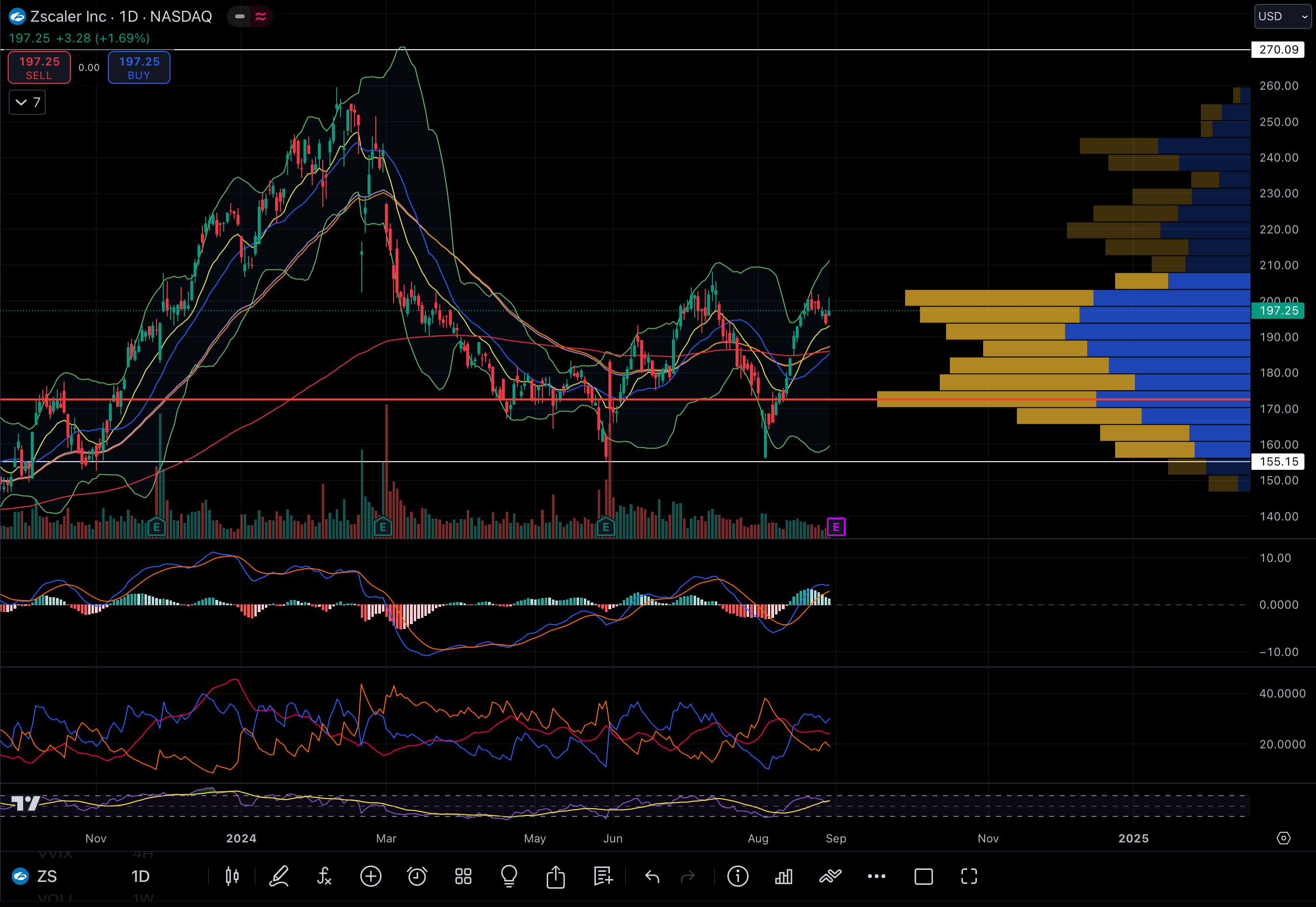Enter fullscreen chart mode
This screenshot has height=907, width=1316.
click(x=969, y=876)
